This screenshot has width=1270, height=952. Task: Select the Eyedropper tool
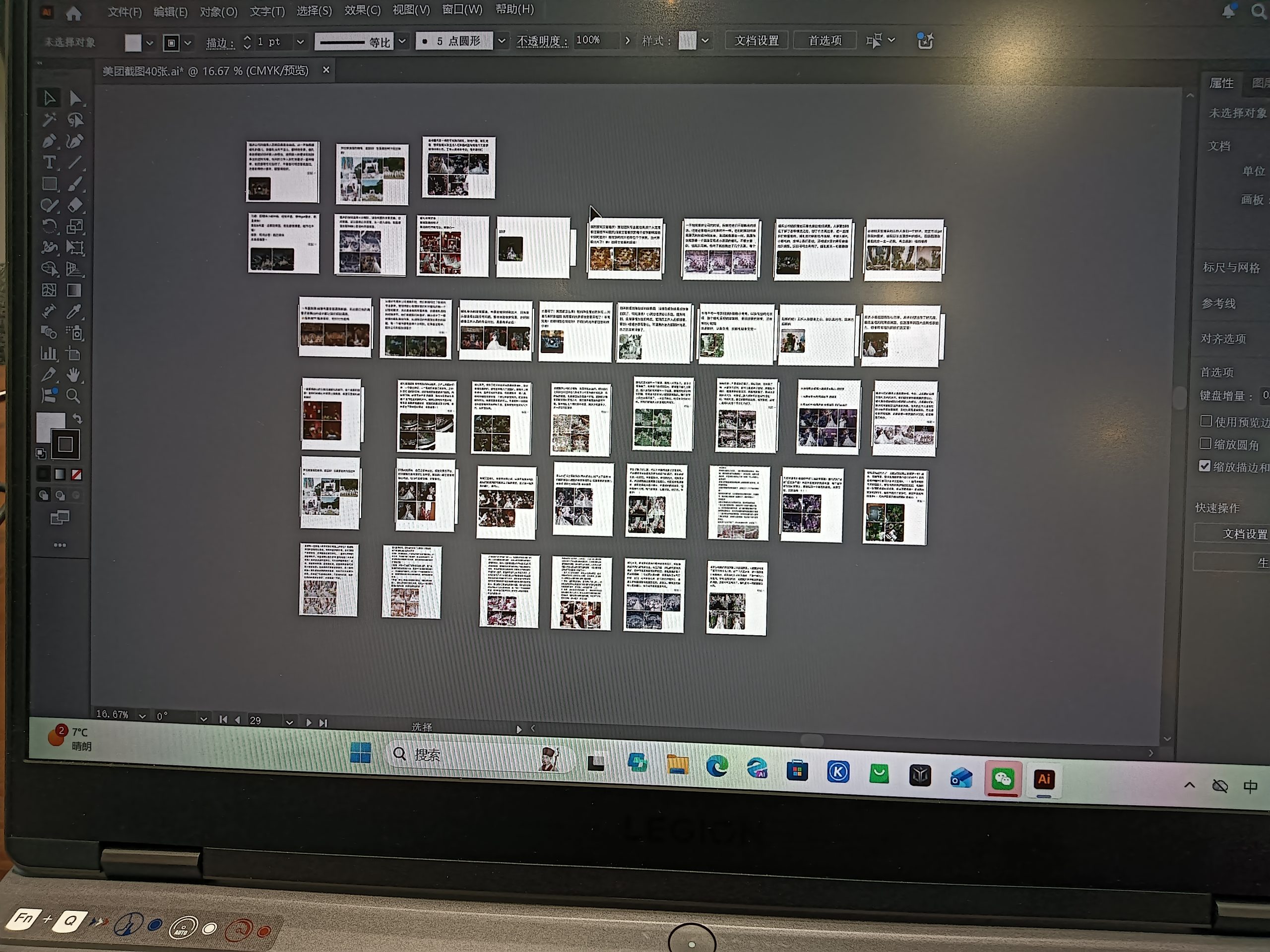pyautogui.click(x=73, y=311)
